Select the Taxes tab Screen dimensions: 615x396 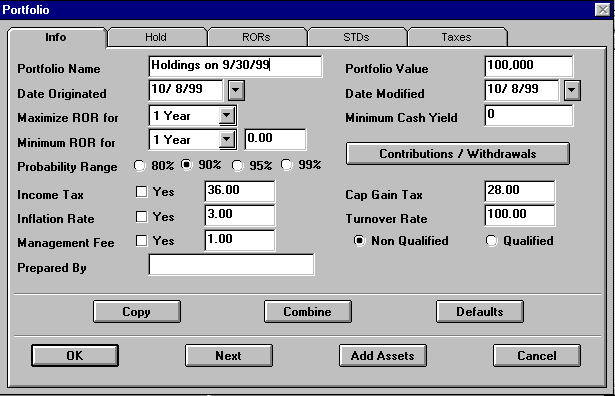point(457,37)
